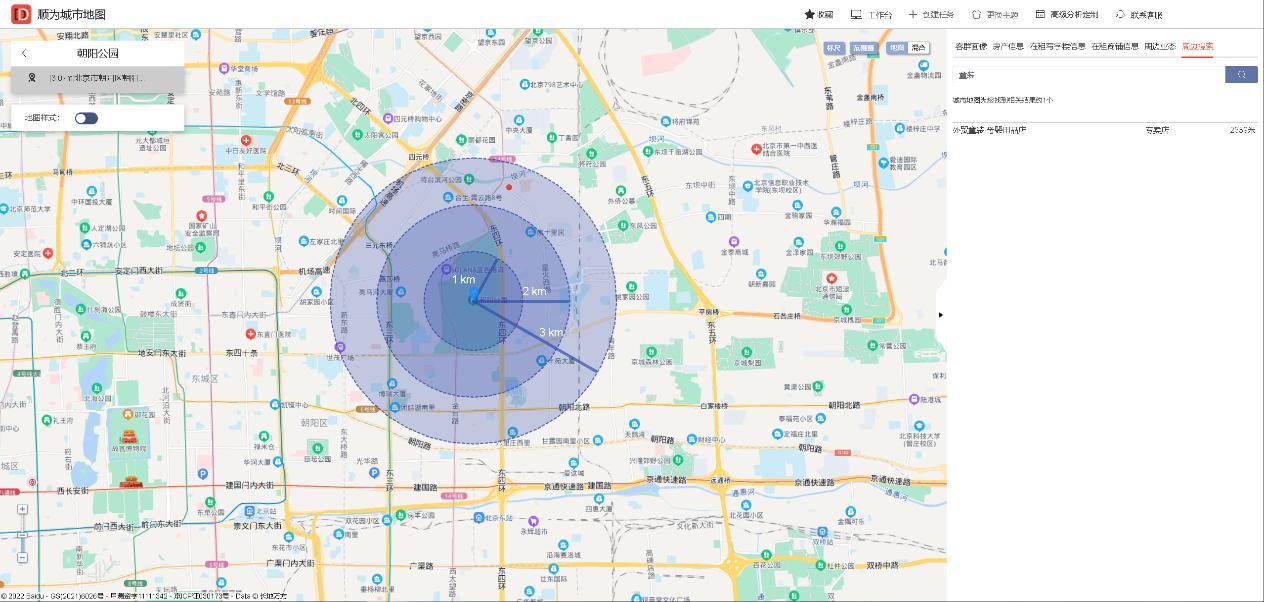Toggle the 地图样式 map style switch
The image size is (1264, 602).
point(87,118)
